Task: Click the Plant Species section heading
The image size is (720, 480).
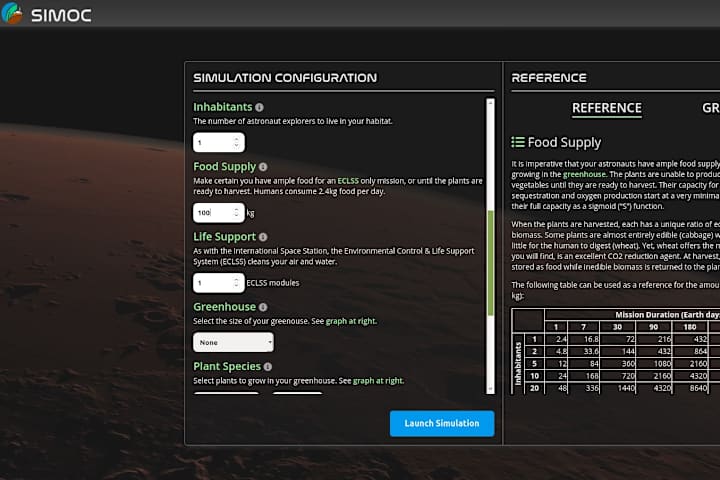Action: click(227, 367)
